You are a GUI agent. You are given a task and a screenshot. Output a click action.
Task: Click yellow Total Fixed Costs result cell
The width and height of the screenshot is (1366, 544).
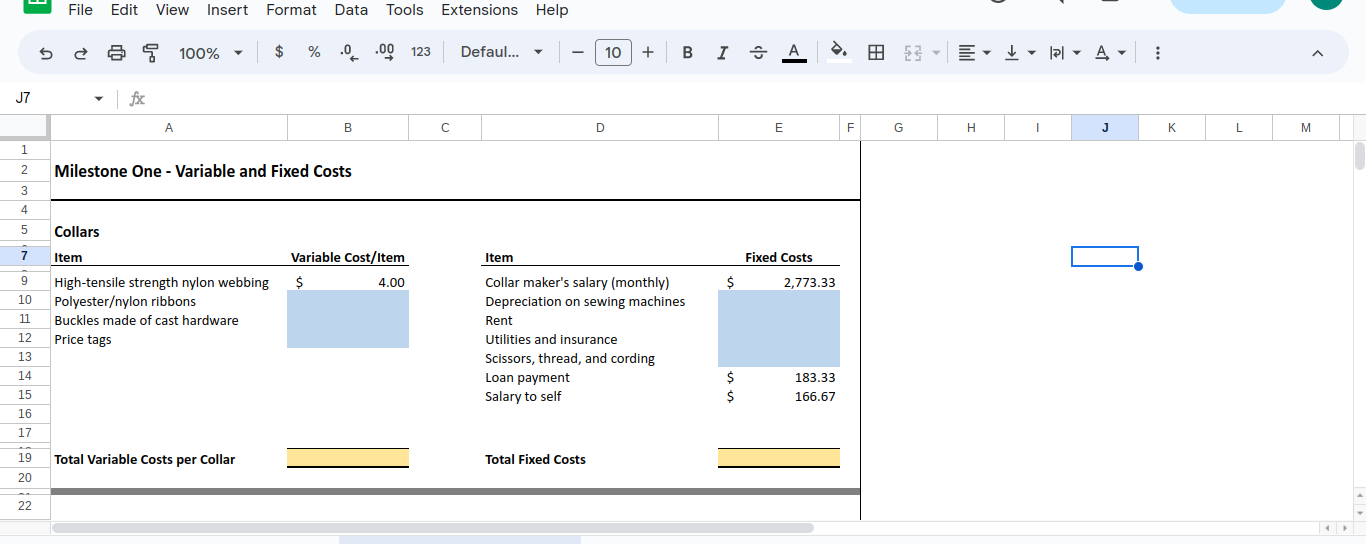pos(779,458)
